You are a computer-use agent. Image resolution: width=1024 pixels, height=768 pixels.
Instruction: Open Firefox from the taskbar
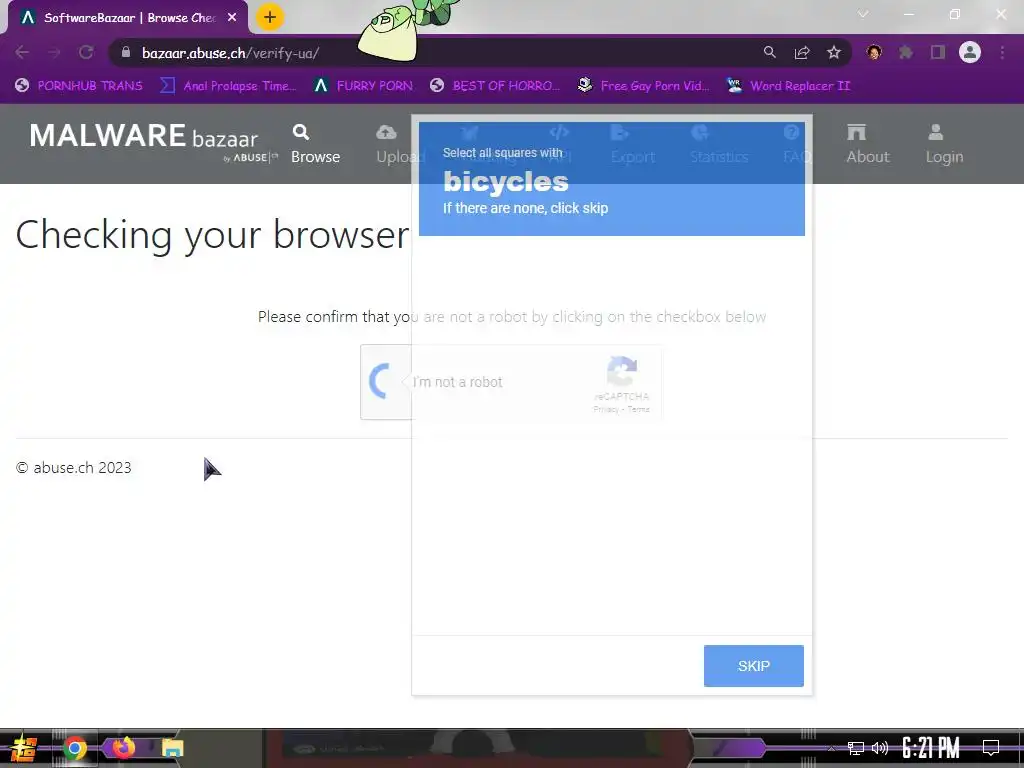tap(123, 748)
